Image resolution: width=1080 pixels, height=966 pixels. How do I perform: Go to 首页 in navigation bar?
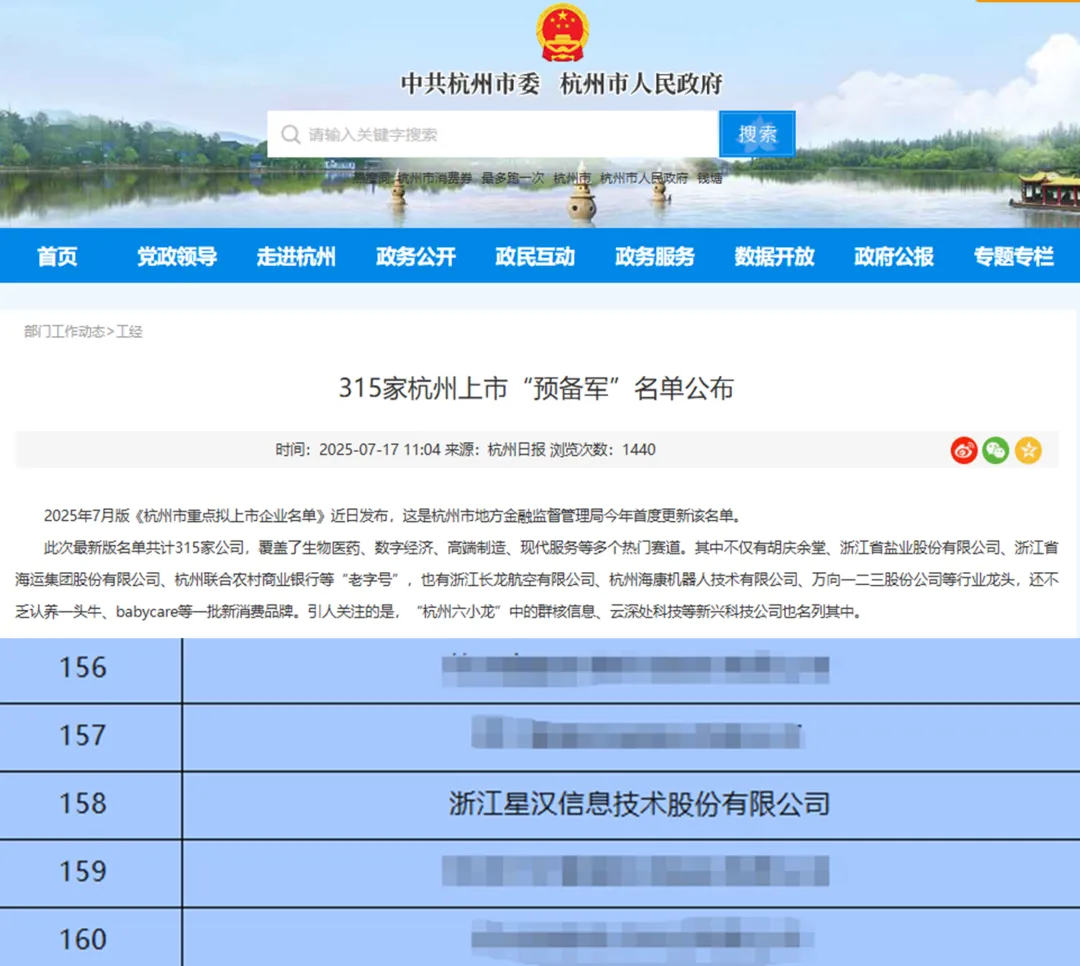(57, 256)
